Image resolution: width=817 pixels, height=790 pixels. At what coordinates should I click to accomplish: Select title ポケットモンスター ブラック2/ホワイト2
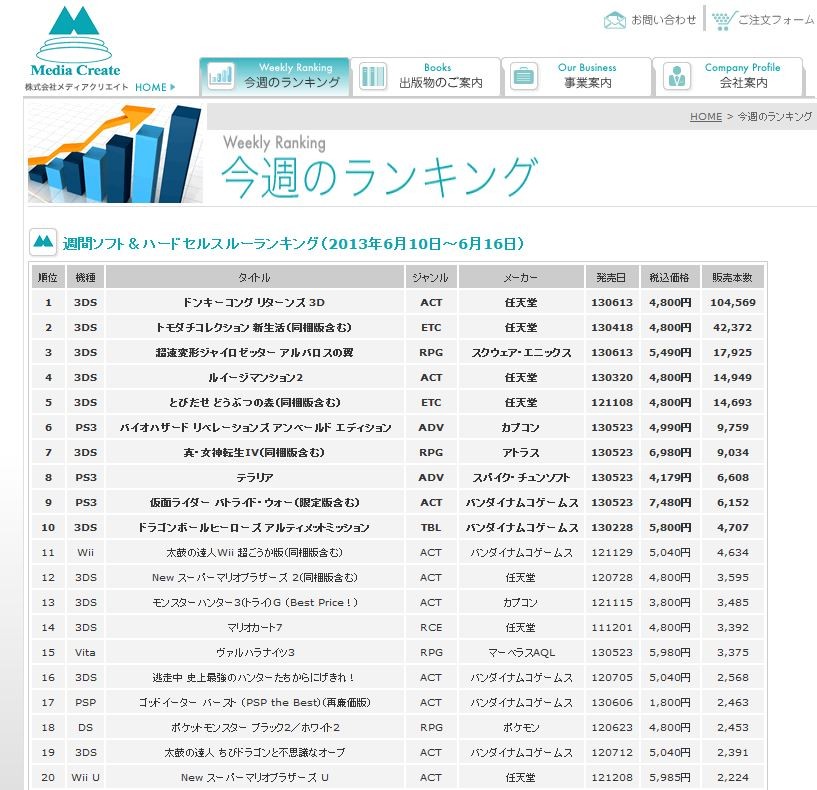click(x=255, y=727)
